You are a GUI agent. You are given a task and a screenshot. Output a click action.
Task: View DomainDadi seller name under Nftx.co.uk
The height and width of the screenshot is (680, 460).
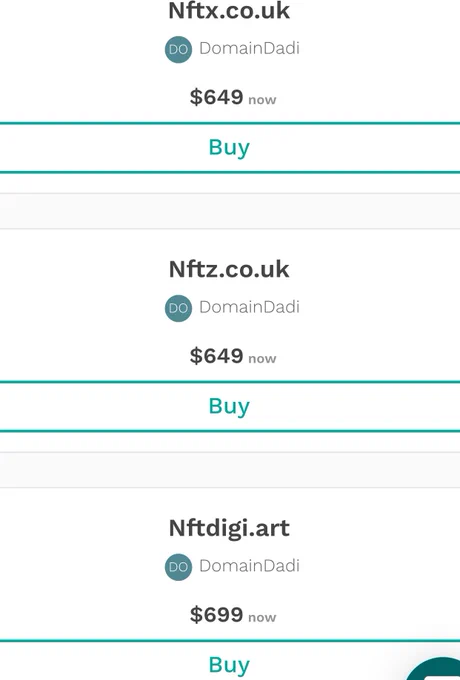249,48
